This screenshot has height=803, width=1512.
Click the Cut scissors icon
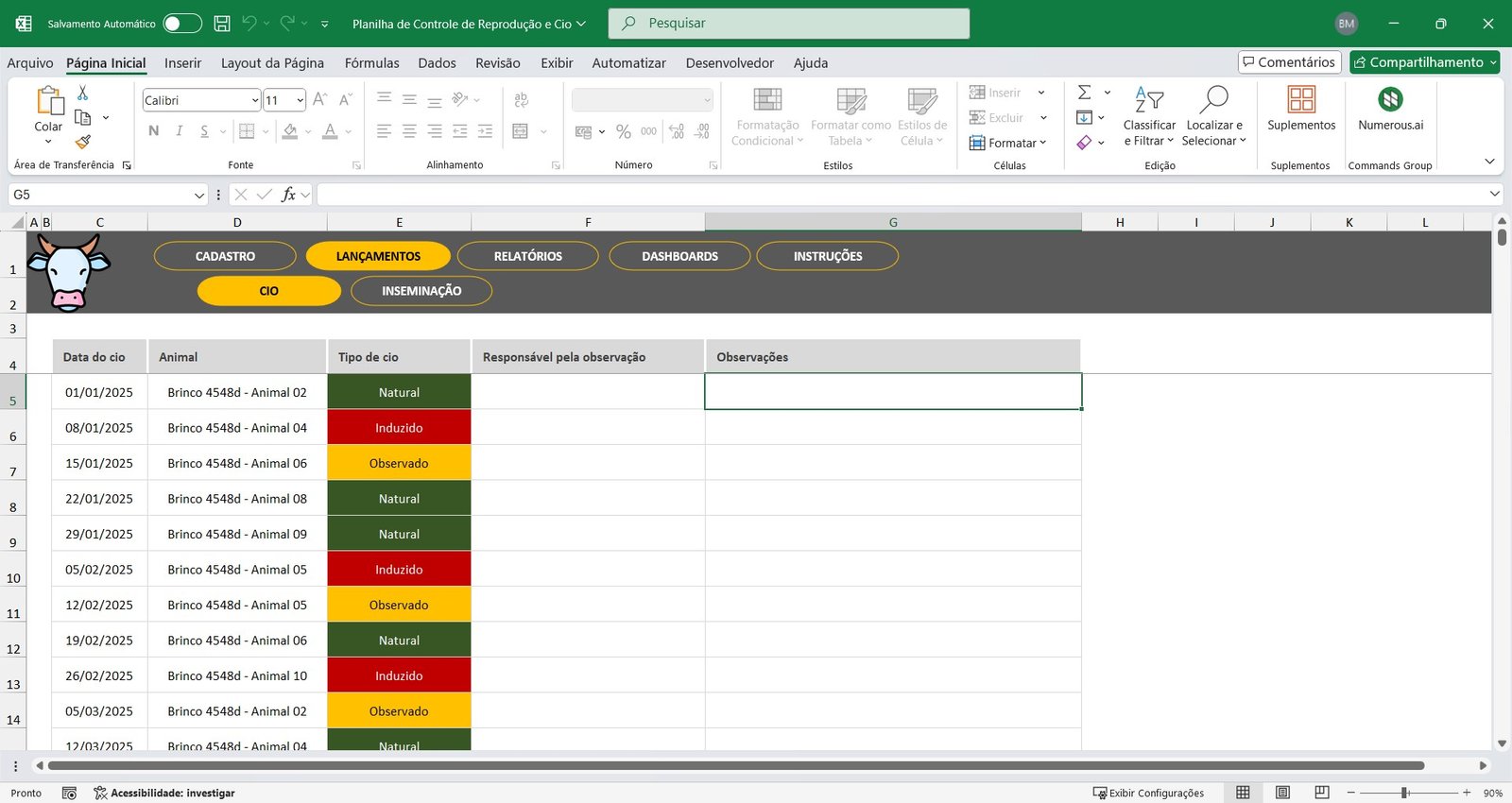click(82, 93)
